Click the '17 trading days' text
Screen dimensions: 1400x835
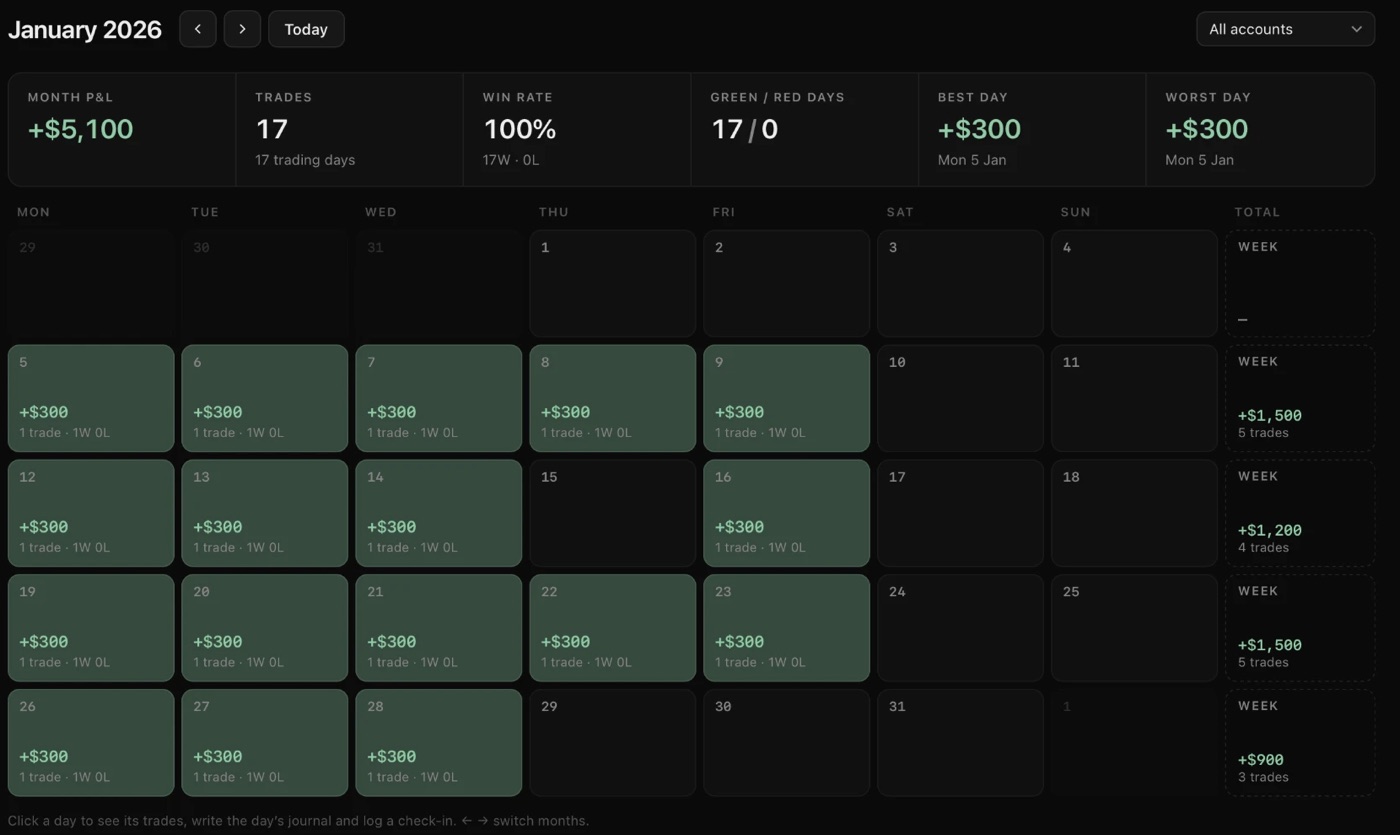click(x=305, y=160)
